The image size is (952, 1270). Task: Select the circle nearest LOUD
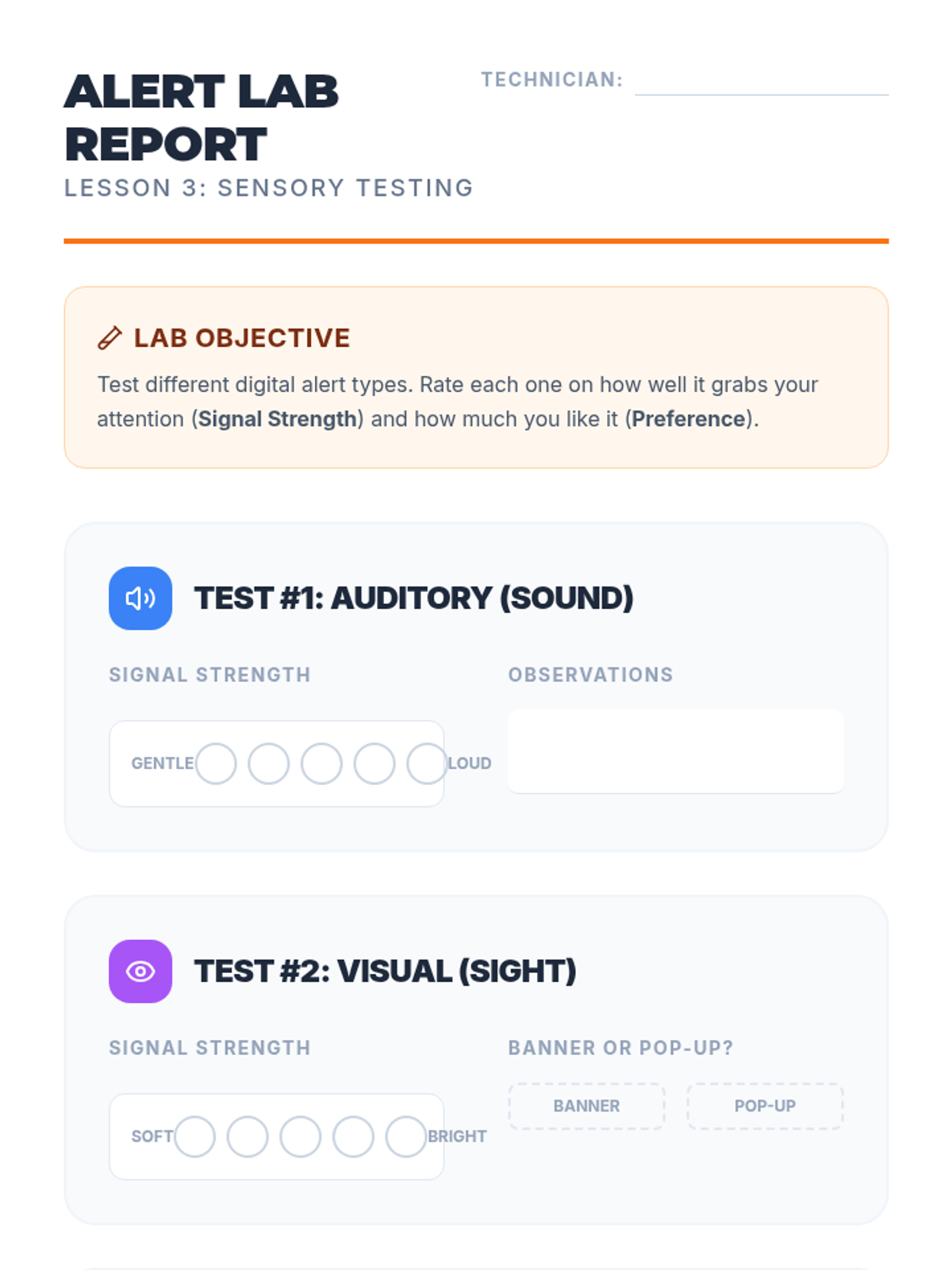click(x=427, y=764)
